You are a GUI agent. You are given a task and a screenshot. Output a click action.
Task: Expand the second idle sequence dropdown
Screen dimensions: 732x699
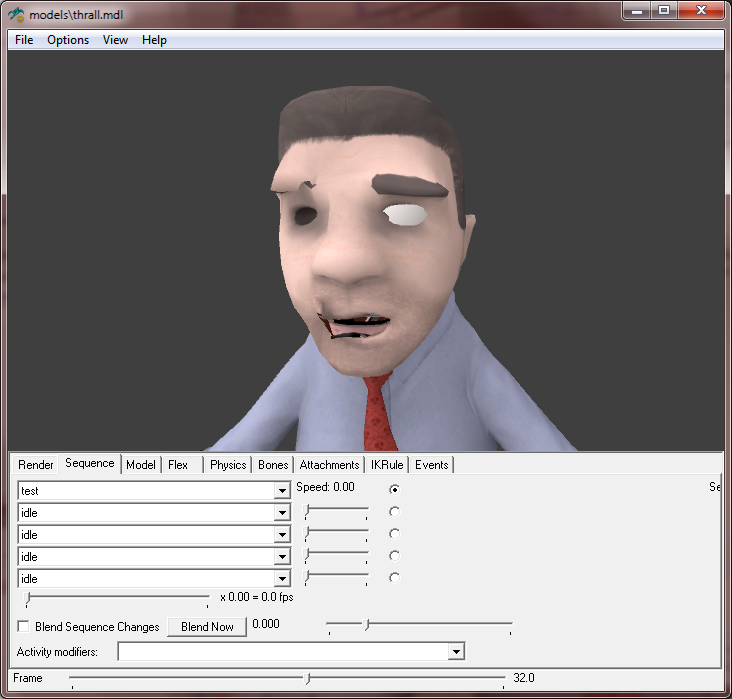[282, 535]
